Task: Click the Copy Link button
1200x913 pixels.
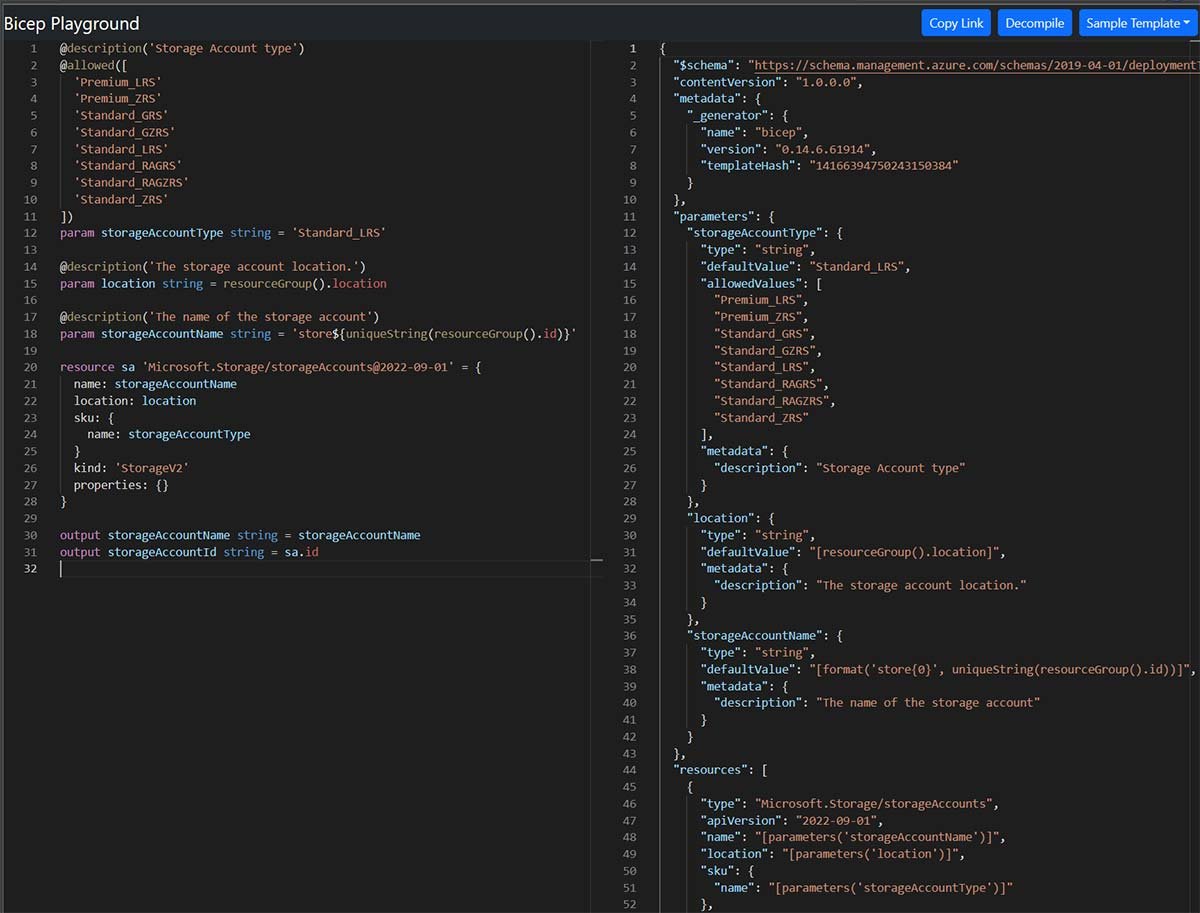Action: click(x=956, y=23)
